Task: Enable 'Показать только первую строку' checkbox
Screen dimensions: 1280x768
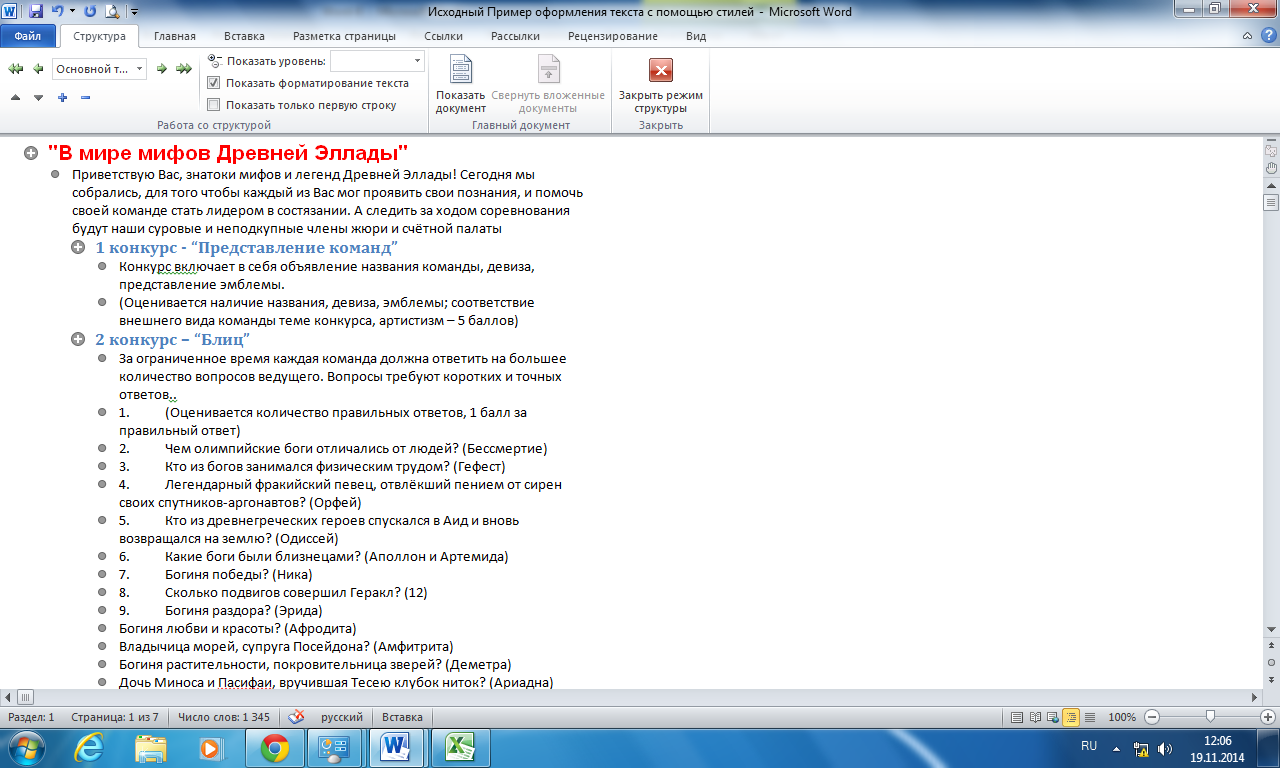Action: pos(213,104)
